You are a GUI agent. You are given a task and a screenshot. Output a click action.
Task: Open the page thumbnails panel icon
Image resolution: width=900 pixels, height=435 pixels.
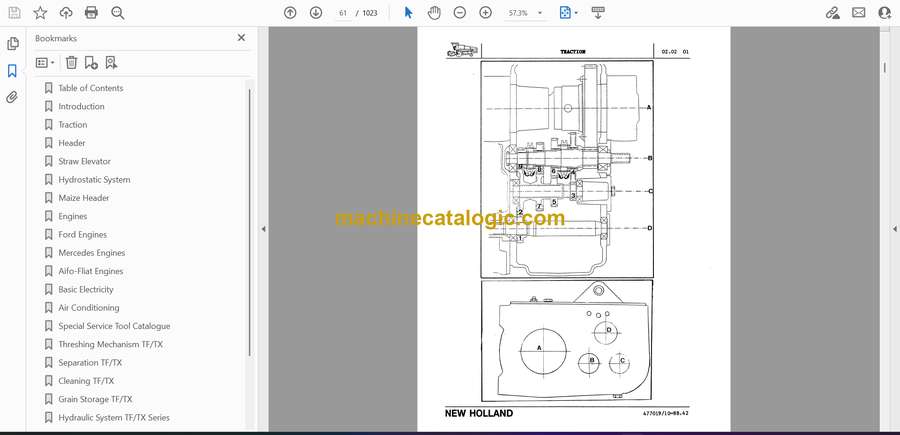coord(13,44)
